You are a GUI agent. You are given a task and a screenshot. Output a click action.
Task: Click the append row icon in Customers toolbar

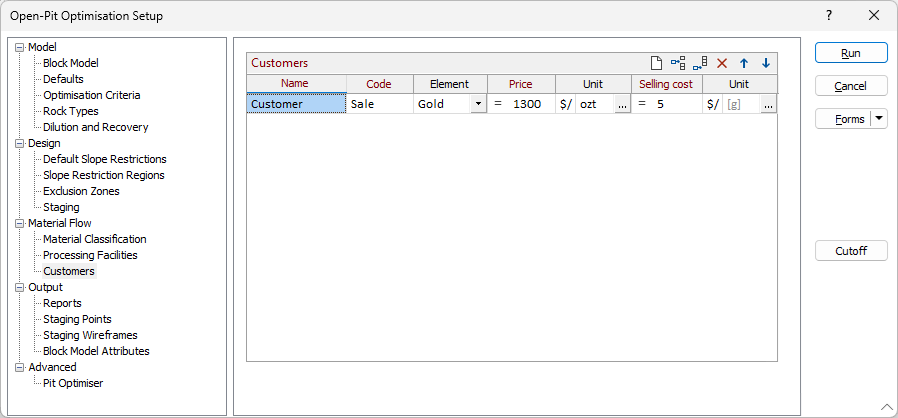[x=700, y=63]
